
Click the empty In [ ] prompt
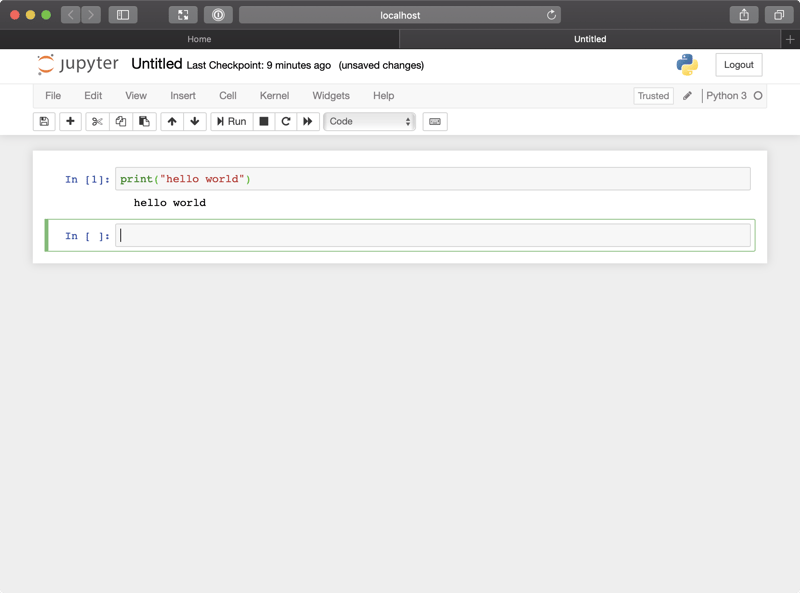(x=87, y=236)
